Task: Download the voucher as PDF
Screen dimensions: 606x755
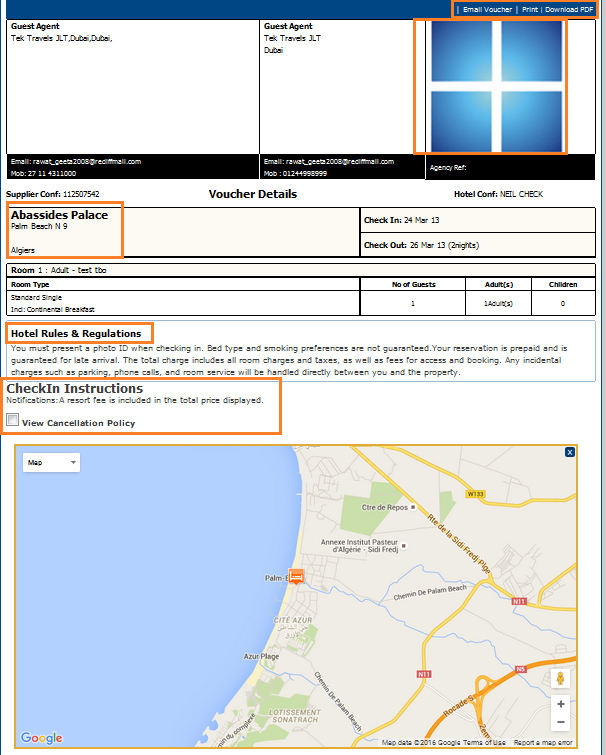Action: click(x=569, y=9)
